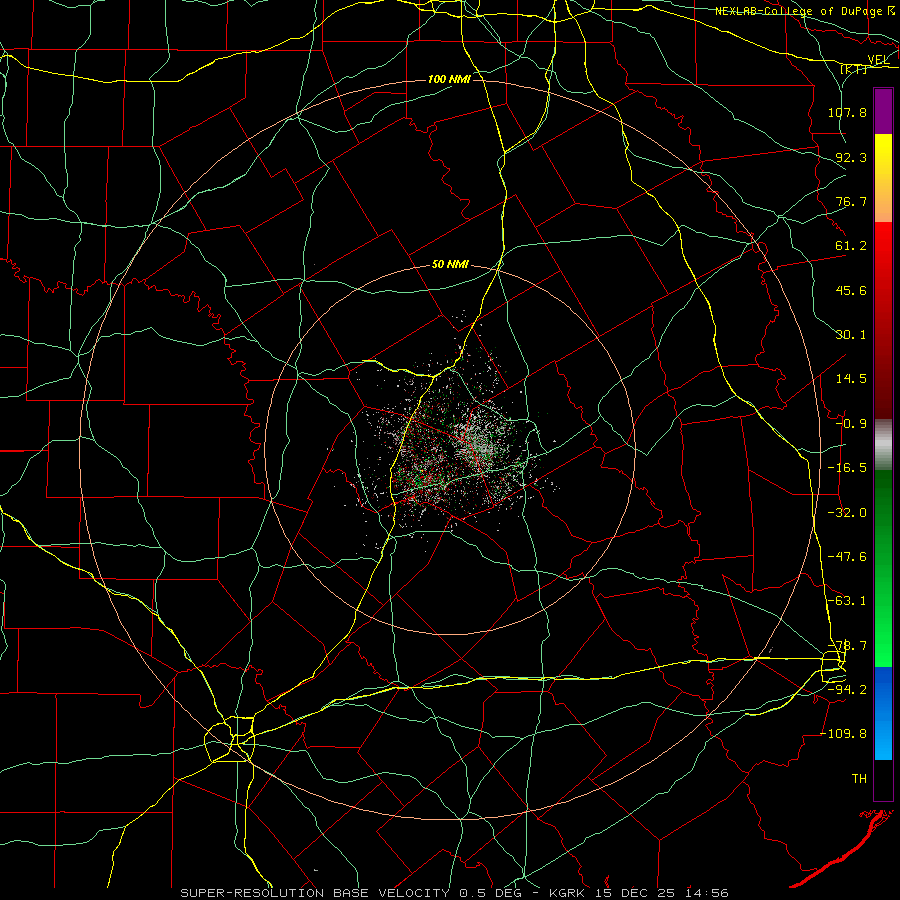
Task: Click the [KT] units label
Action: [854, 69]
